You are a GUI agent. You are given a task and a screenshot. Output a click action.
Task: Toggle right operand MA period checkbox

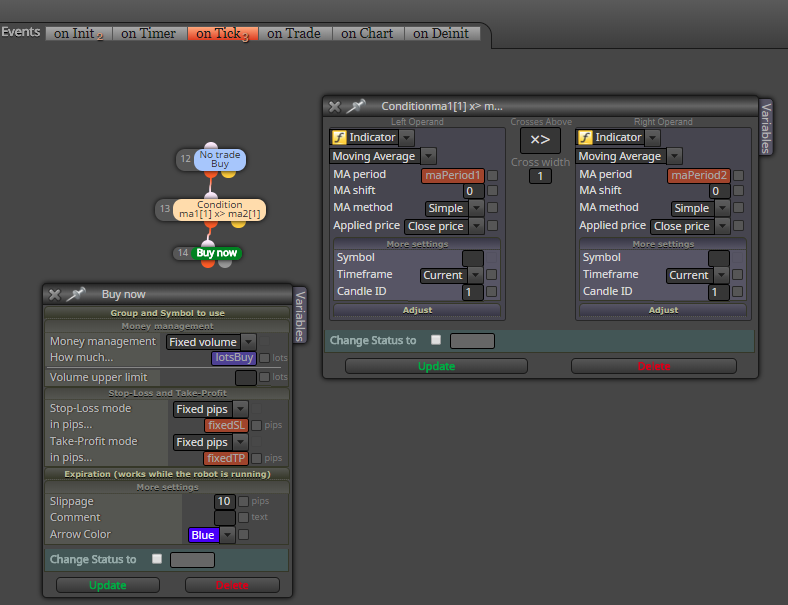click(738, 175)
